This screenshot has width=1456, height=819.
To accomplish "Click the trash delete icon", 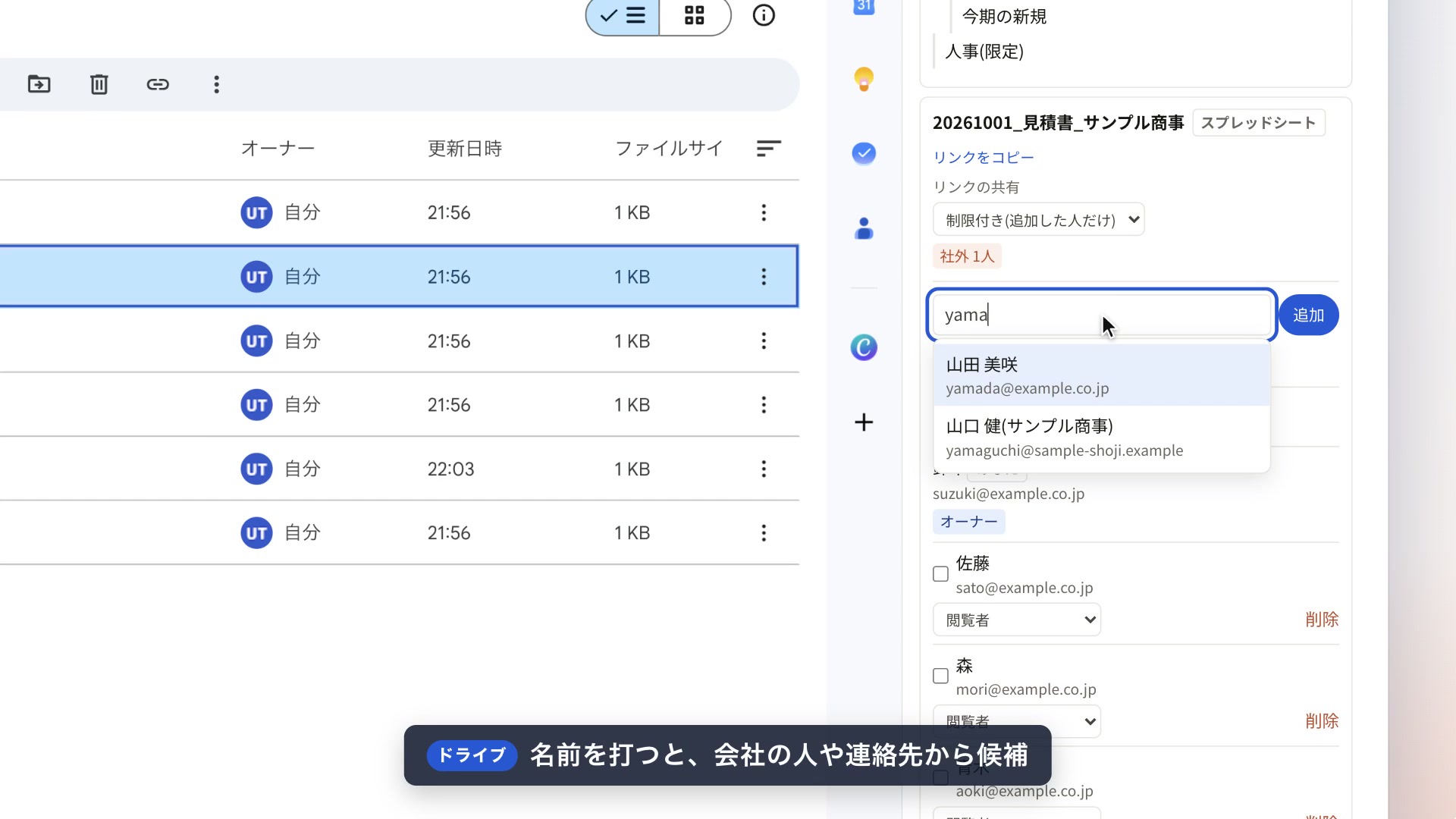I will coord(99,84).
